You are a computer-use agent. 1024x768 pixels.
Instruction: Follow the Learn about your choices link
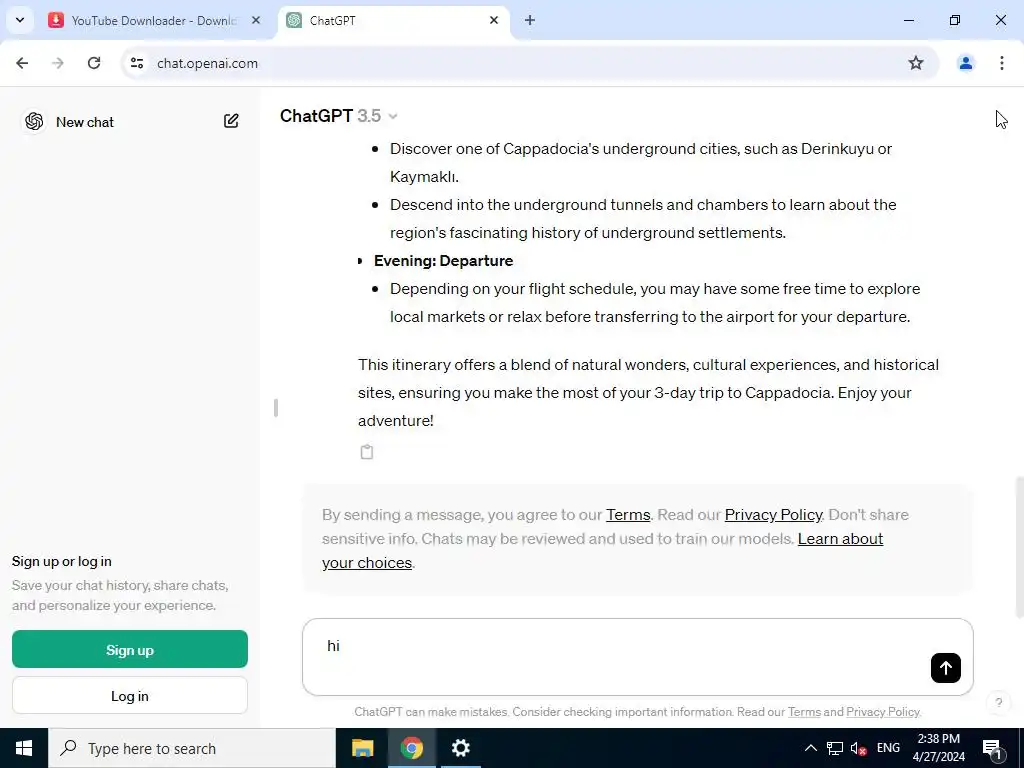[840, 539]
